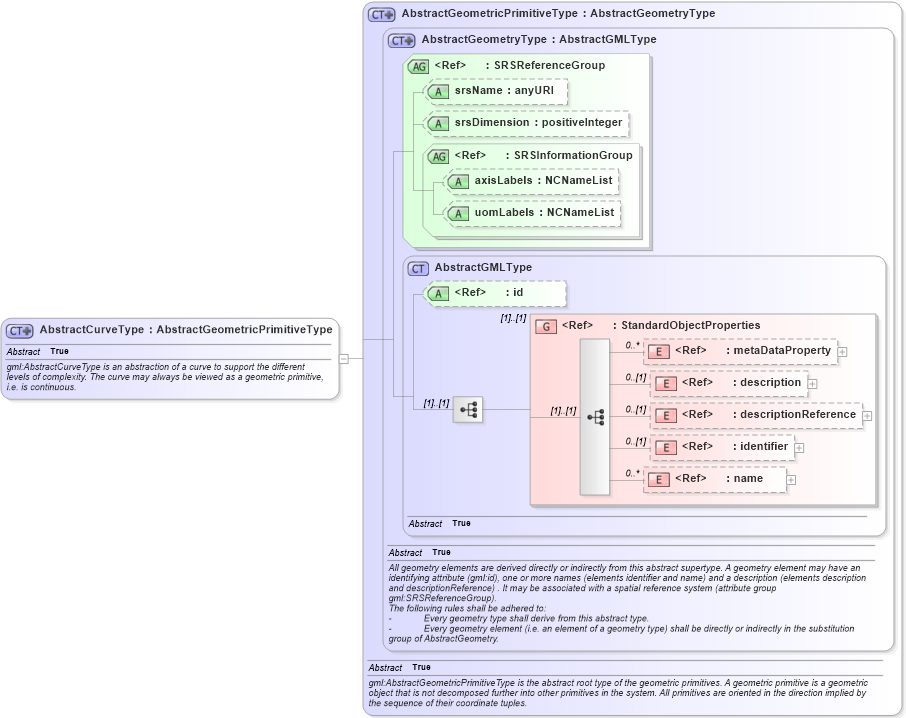Screen dimensions: 906x718
Task: Click the A icon of srsDimension attribute
Action: pos(438,124)
